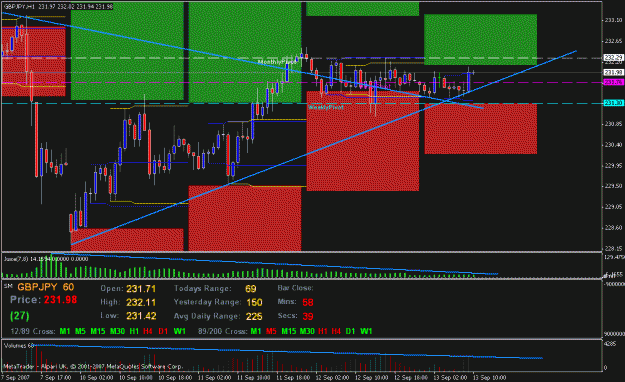Viewport: 625px width, 382px height.
Task: Click the Yesterday Range value 150
Action: (x=254, y=302)
